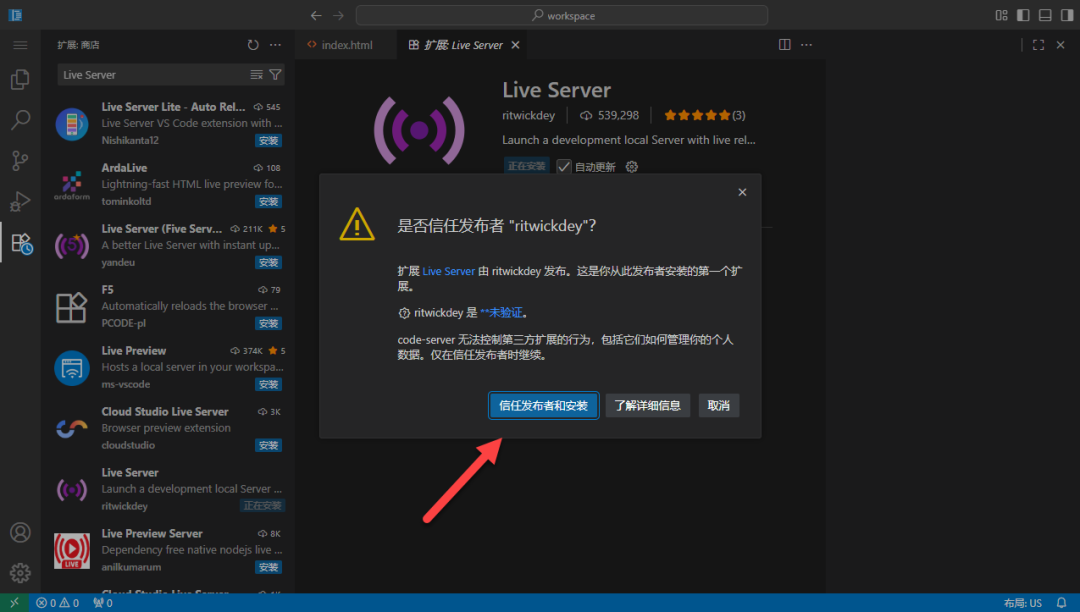Open the remote host status bar indicator
The height and width of the screenshot is (612, 1080).
(14, 603)
